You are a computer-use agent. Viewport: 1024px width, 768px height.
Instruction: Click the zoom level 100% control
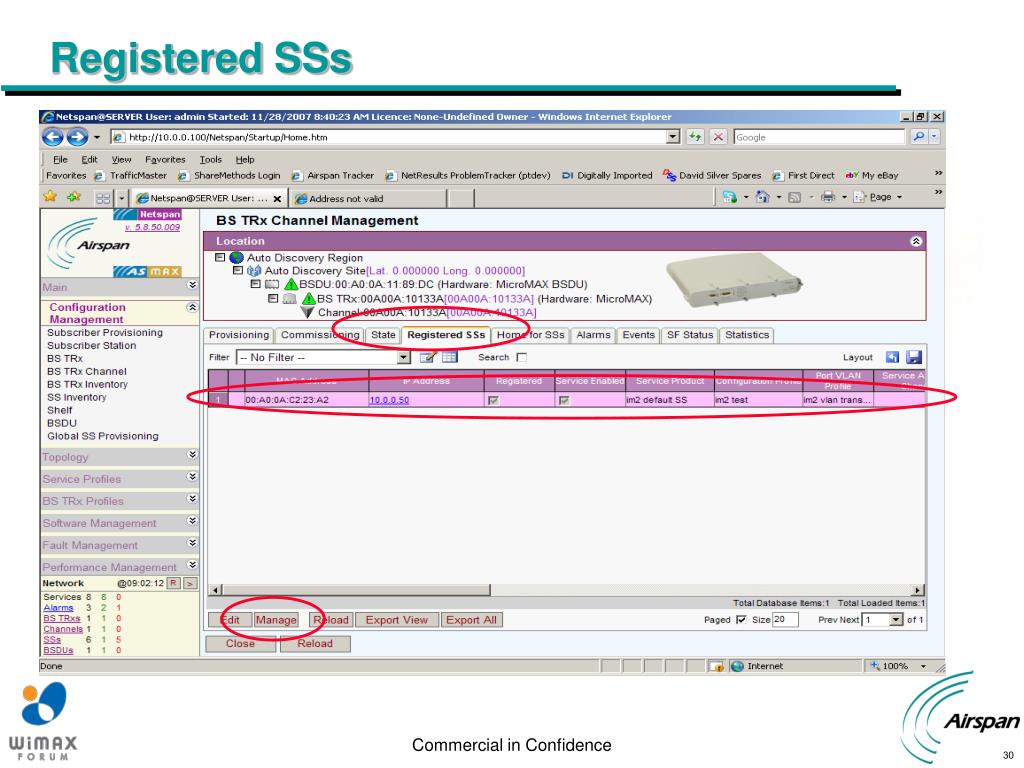click(898, 666)
